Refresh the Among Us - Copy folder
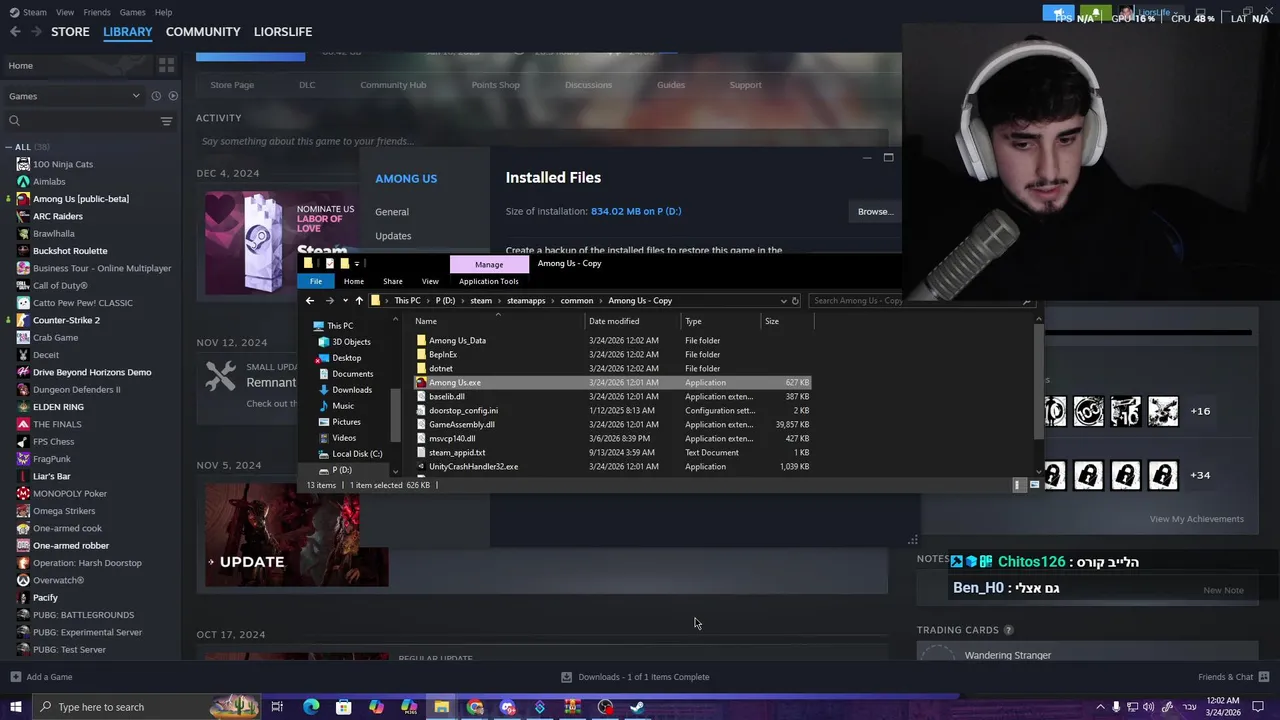Screen dimensions: 1280x720 tap(795, 301)
